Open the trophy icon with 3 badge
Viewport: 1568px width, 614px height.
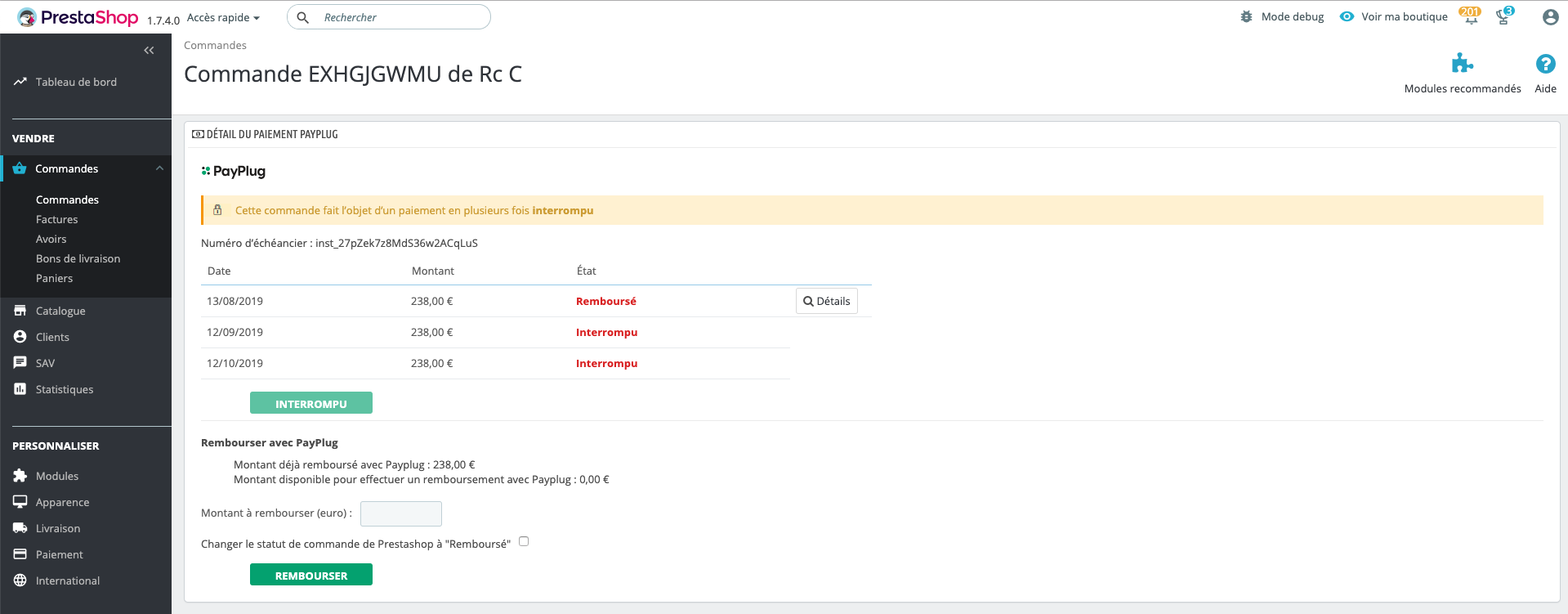[1504, 16]
